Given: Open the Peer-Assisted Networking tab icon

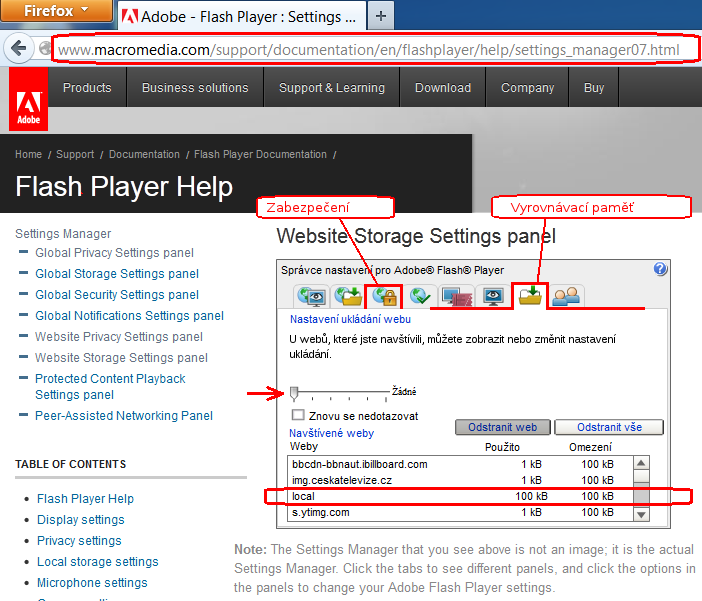Looking at the screenshot, I should point(566,296).
